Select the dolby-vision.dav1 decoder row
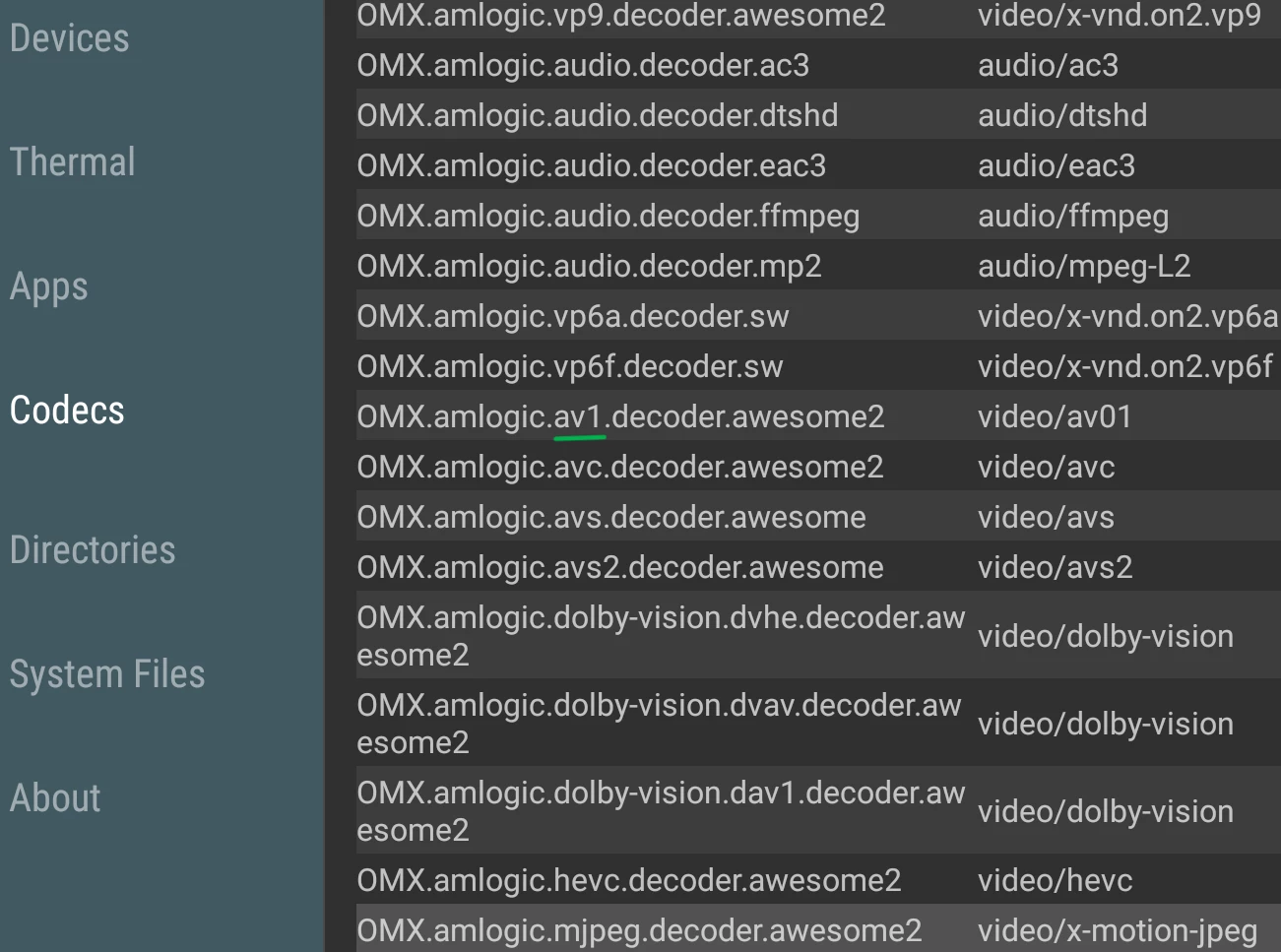The height and width of the screenshot is (952, 1281). click(660, 811)
